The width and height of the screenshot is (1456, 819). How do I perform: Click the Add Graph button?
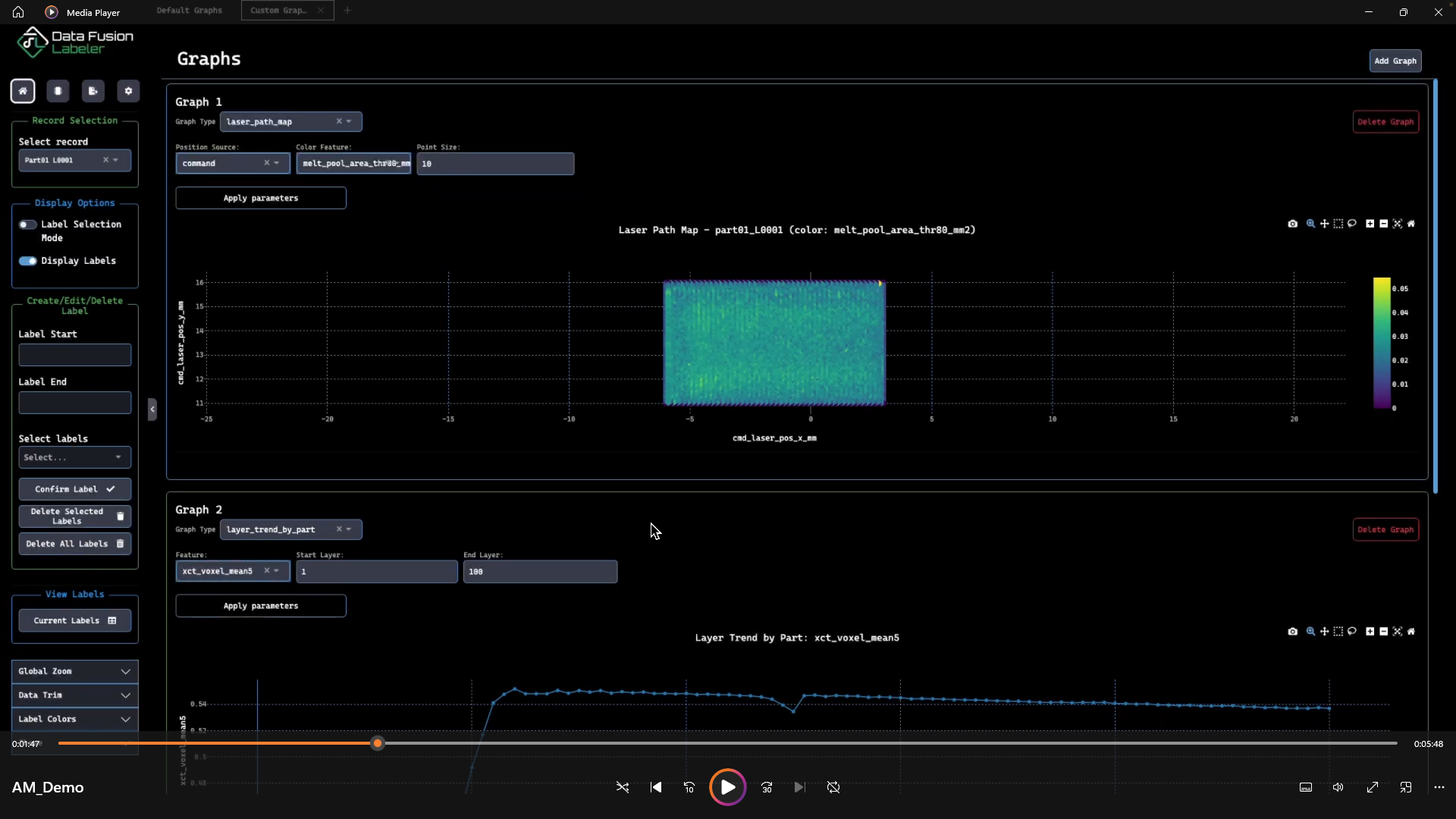click(1395, 61)
